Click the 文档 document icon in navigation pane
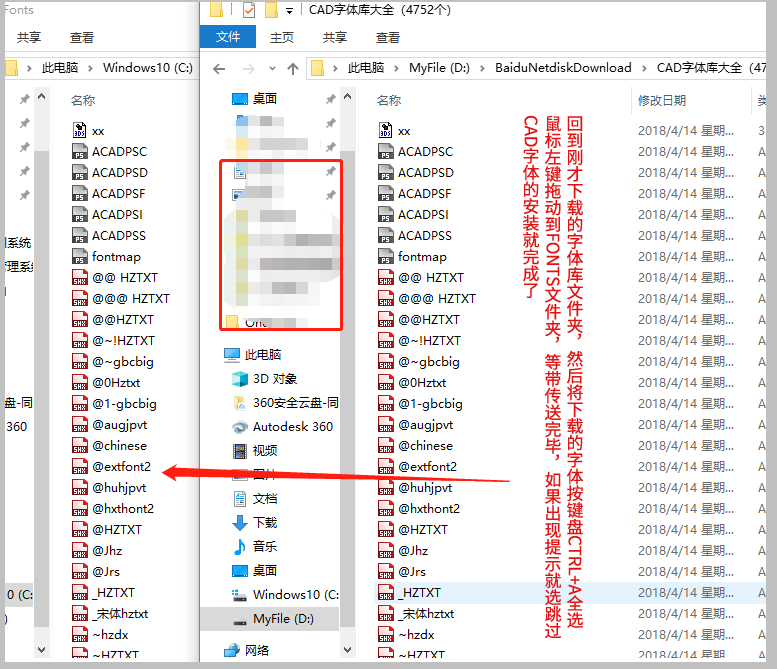The image size is (777, 669). tap(240, 499)
